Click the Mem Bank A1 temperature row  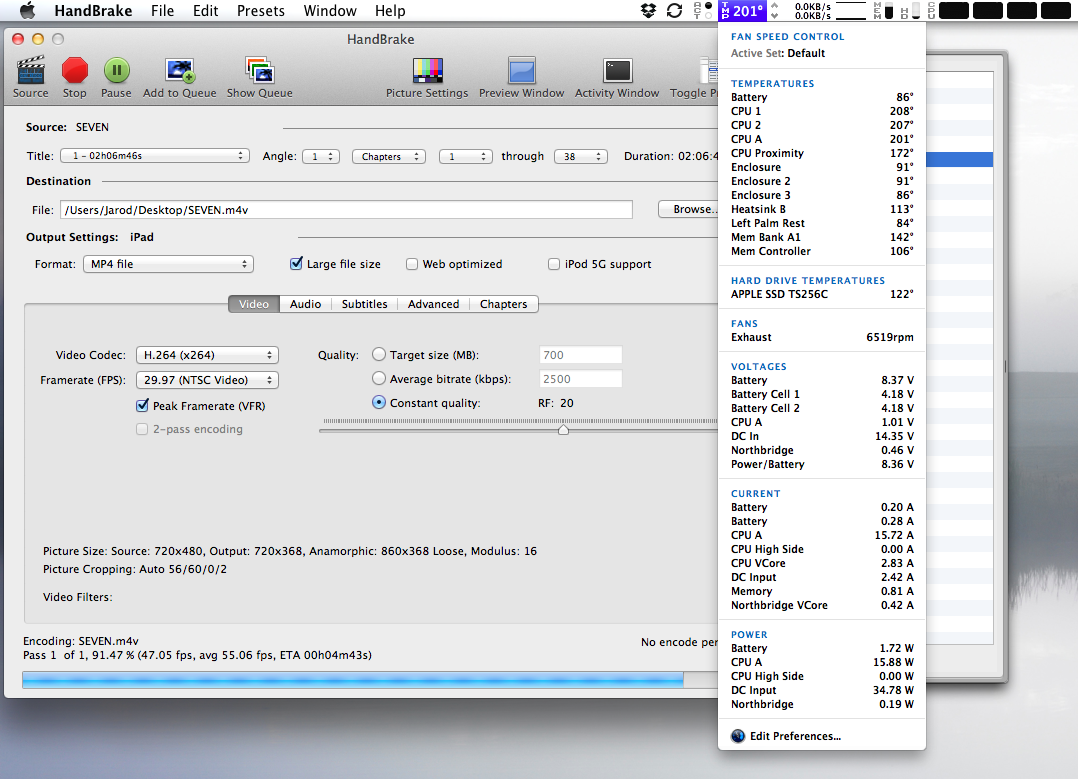822,237
